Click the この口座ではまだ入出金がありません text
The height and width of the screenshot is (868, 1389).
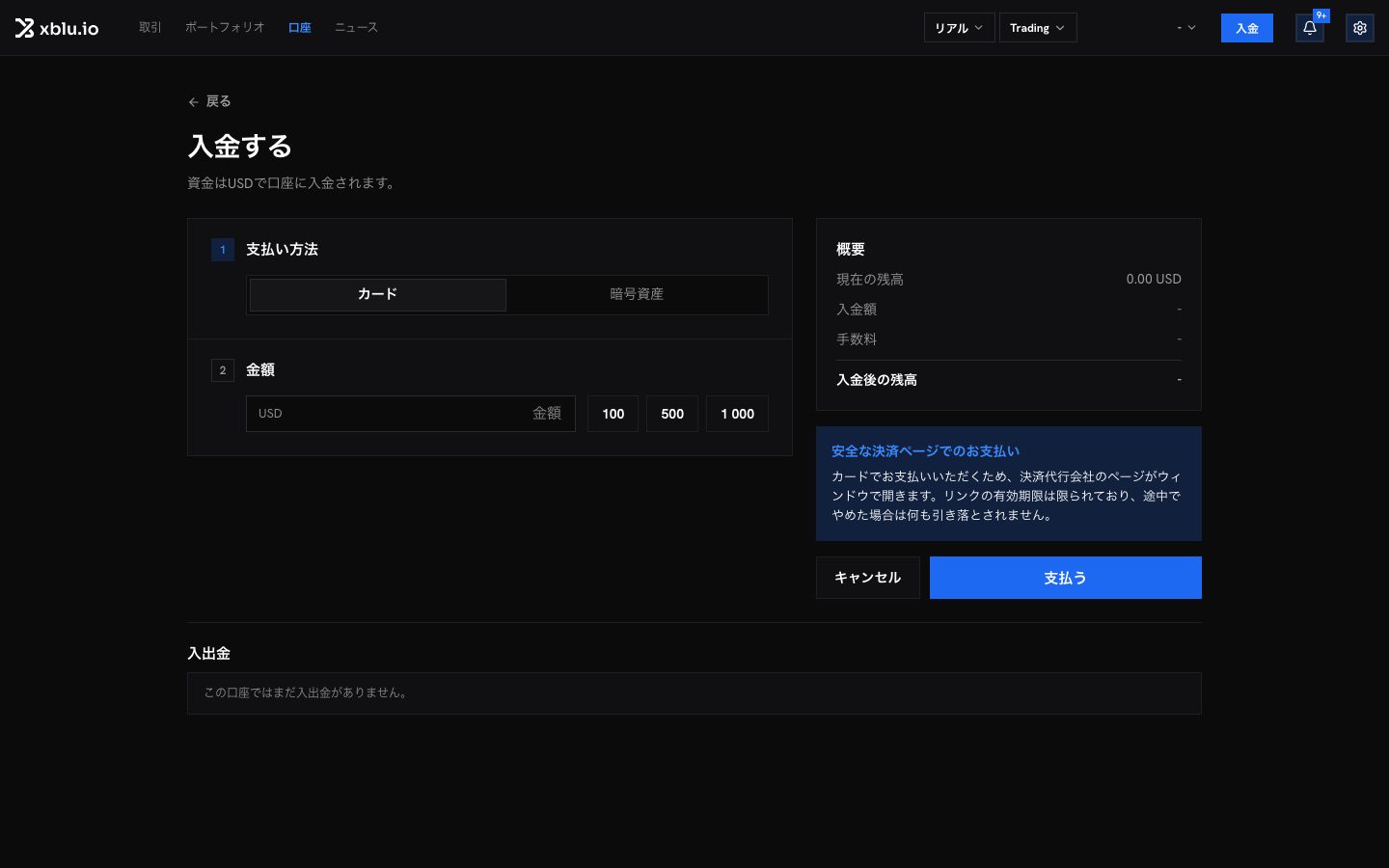pyautogui.click(x=306, y=693)
